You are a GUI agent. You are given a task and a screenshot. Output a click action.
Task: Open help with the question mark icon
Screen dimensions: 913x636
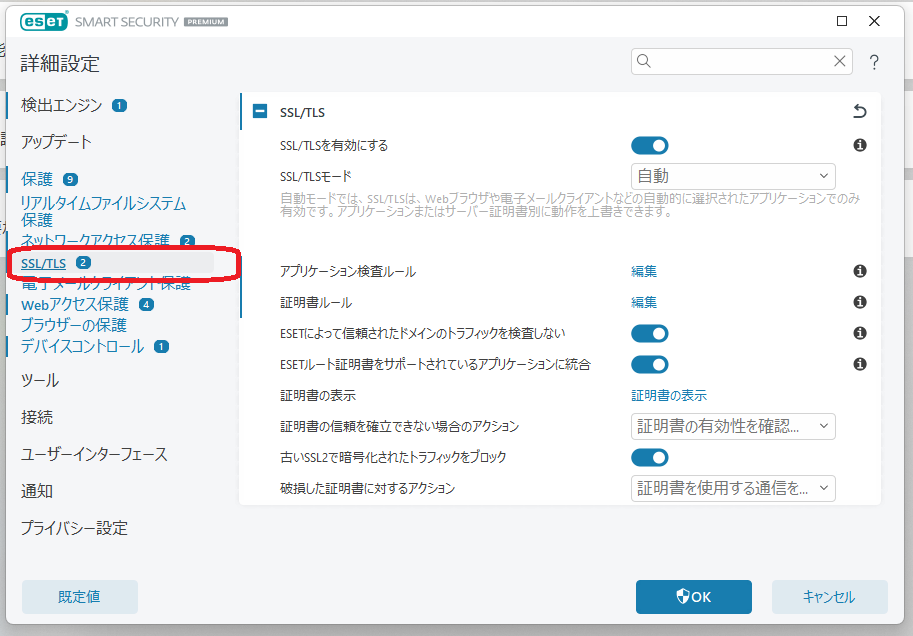[x=873, y=62]
